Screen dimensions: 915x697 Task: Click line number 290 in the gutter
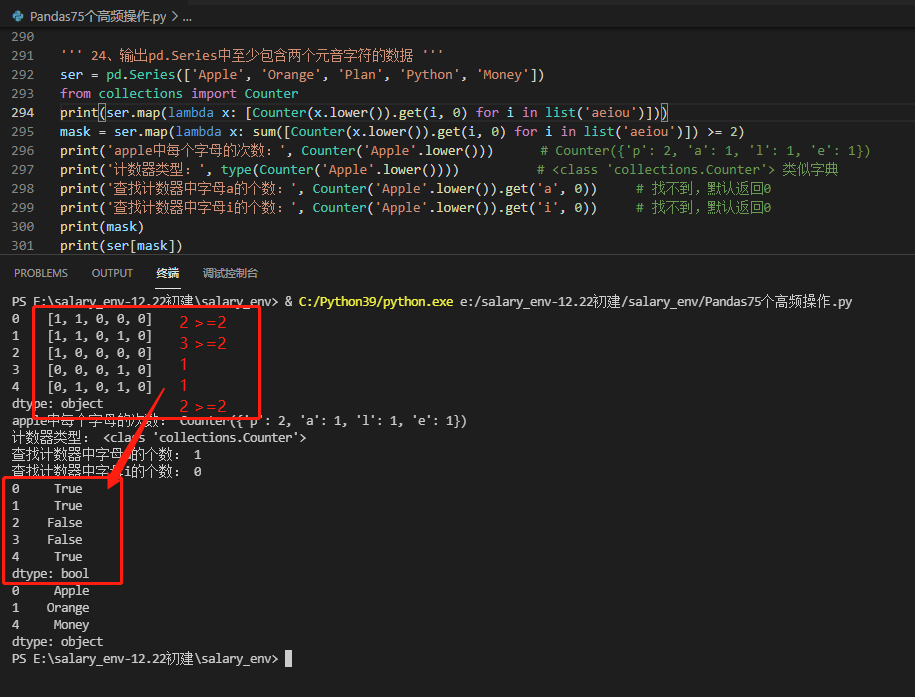coord(23,37)
